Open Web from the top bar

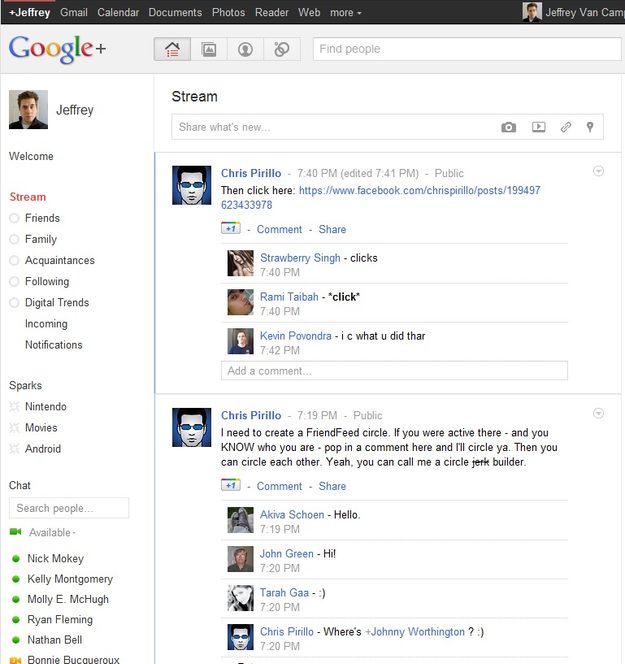click(x=309, y=13)
